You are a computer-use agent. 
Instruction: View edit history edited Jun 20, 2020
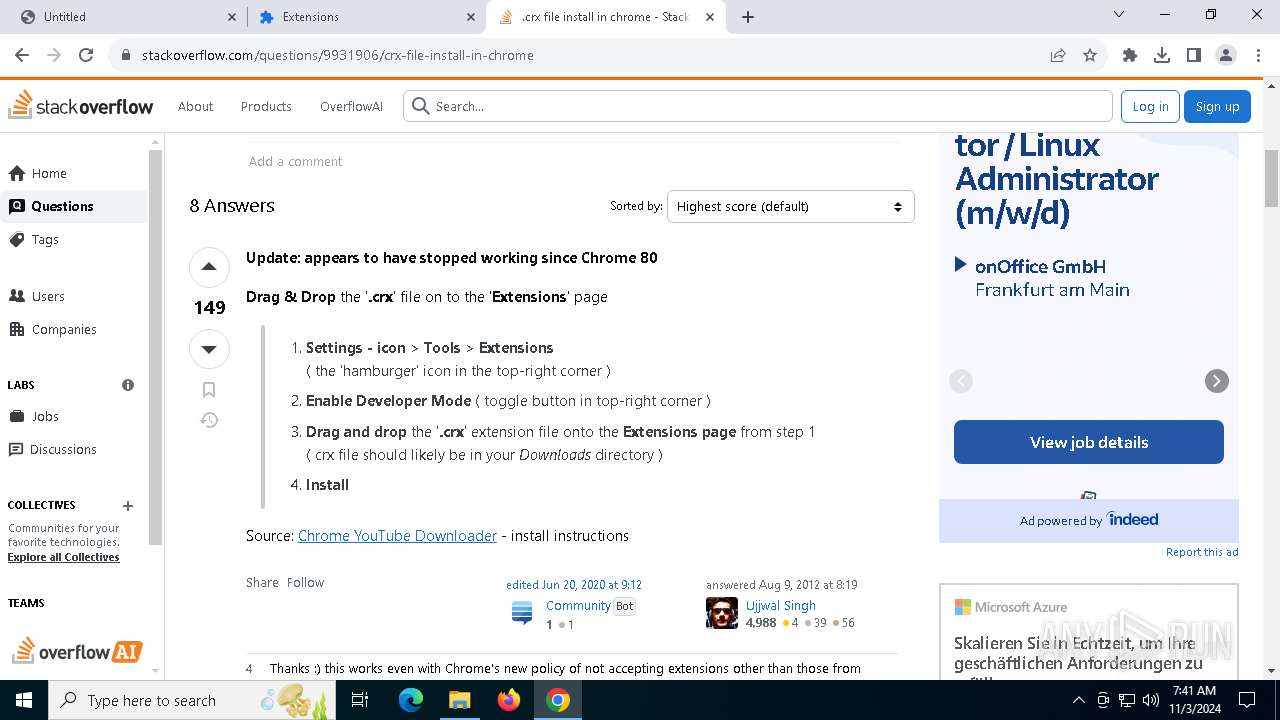click(574, 584)
